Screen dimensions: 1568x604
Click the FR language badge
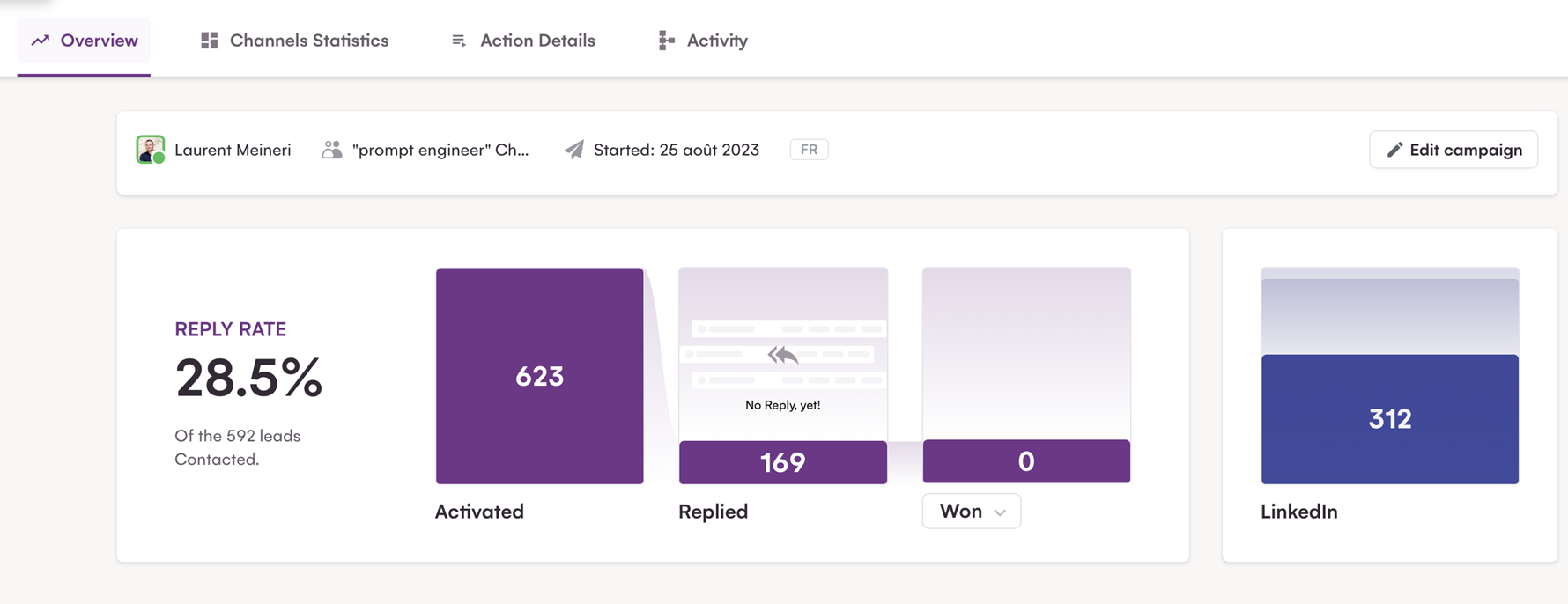(809, 150)
